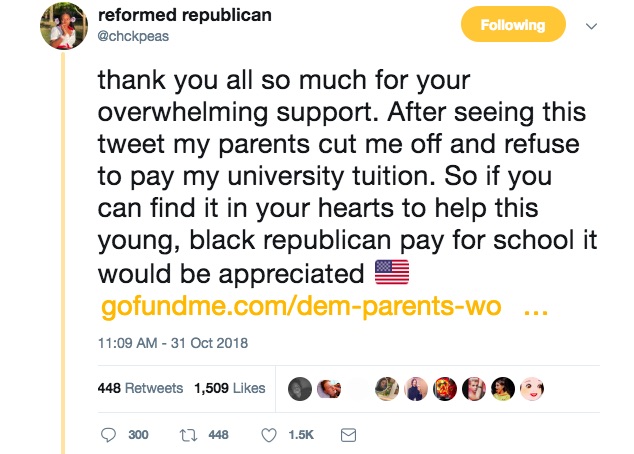View the 448 Retweets list

click(x=140, y=388)
